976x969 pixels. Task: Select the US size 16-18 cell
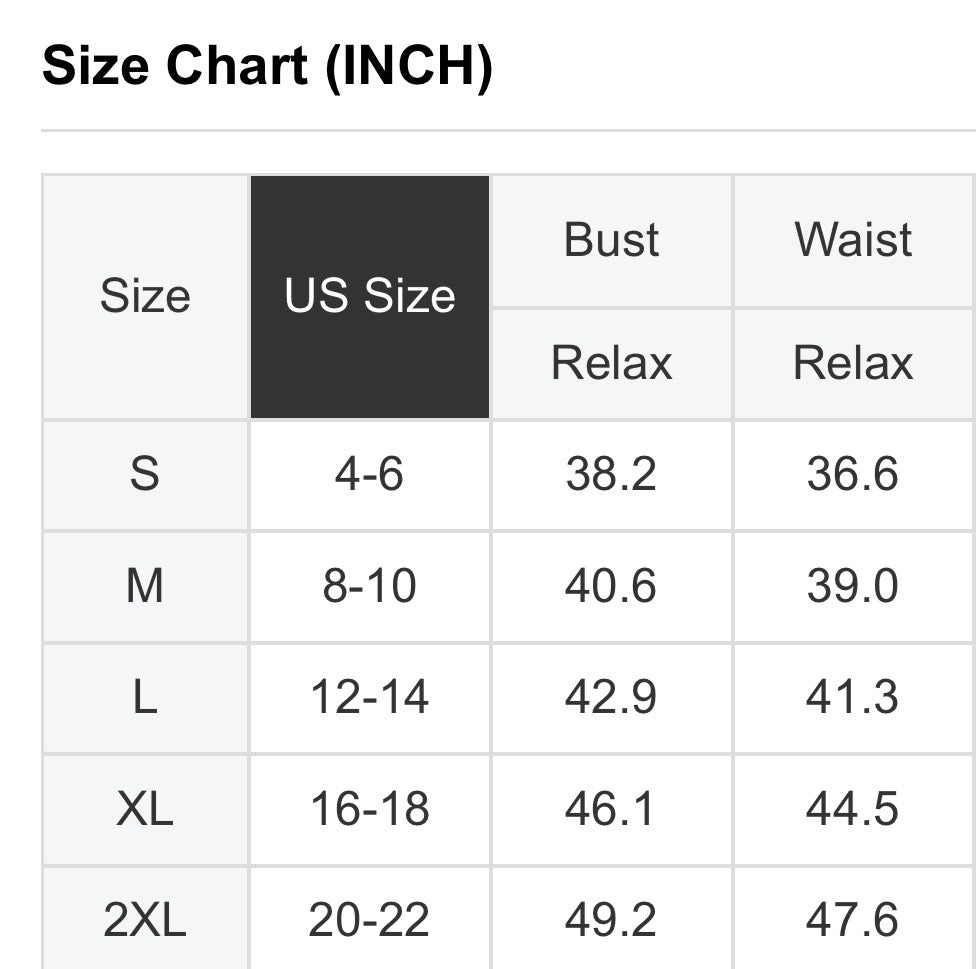tap(370, 809)
